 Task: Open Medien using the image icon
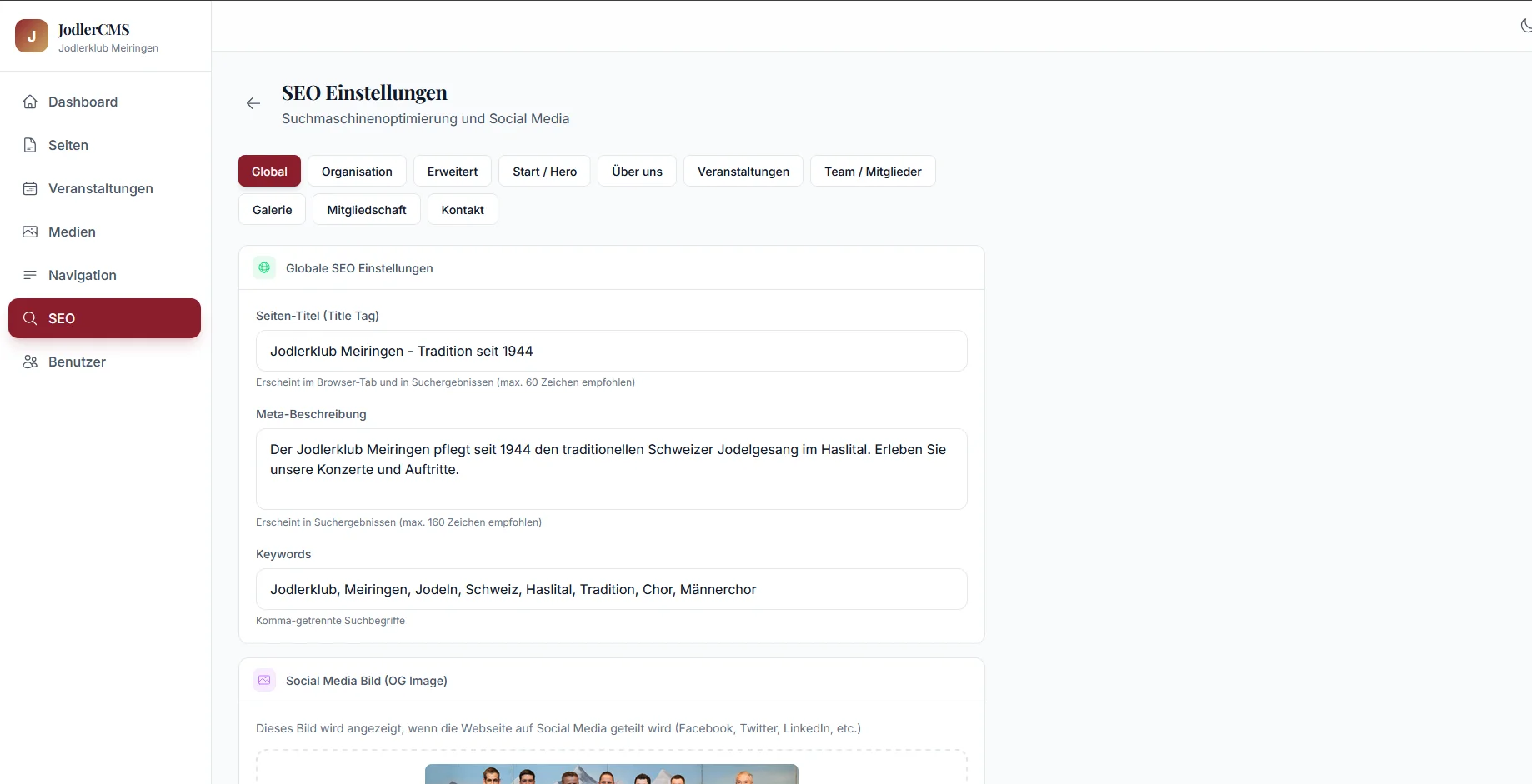point(30,232)
